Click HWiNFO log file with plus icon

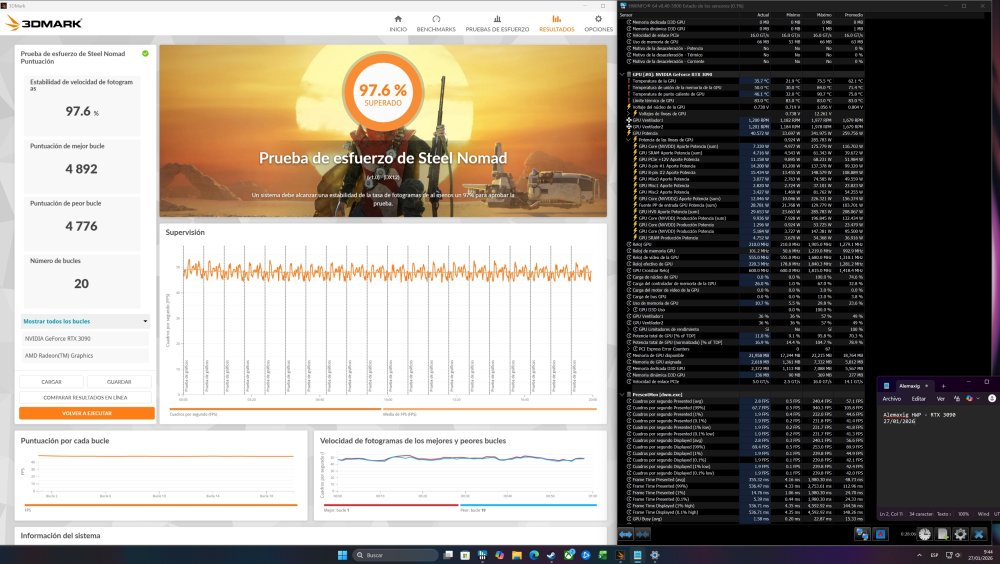[x=943, y=534]
